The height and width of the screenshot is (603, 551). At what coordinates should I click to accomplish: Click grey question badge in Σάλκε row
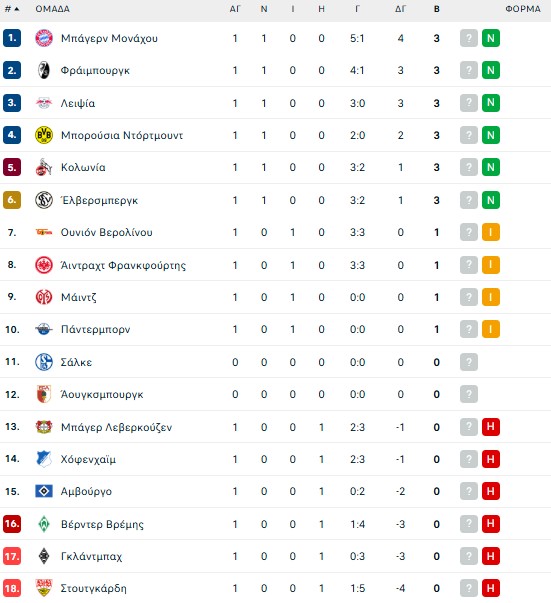pyautogui.click(x=469, y=362)
